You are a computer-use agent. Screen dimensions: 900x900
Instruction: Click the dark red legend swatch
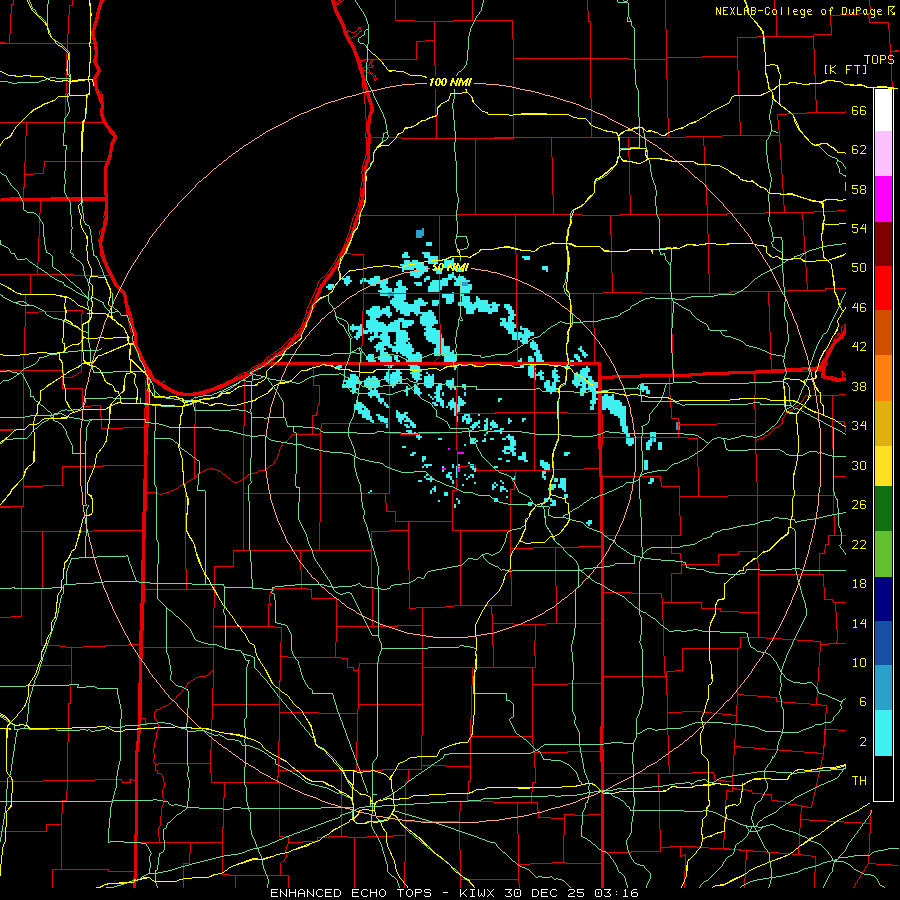coord(883,243)
